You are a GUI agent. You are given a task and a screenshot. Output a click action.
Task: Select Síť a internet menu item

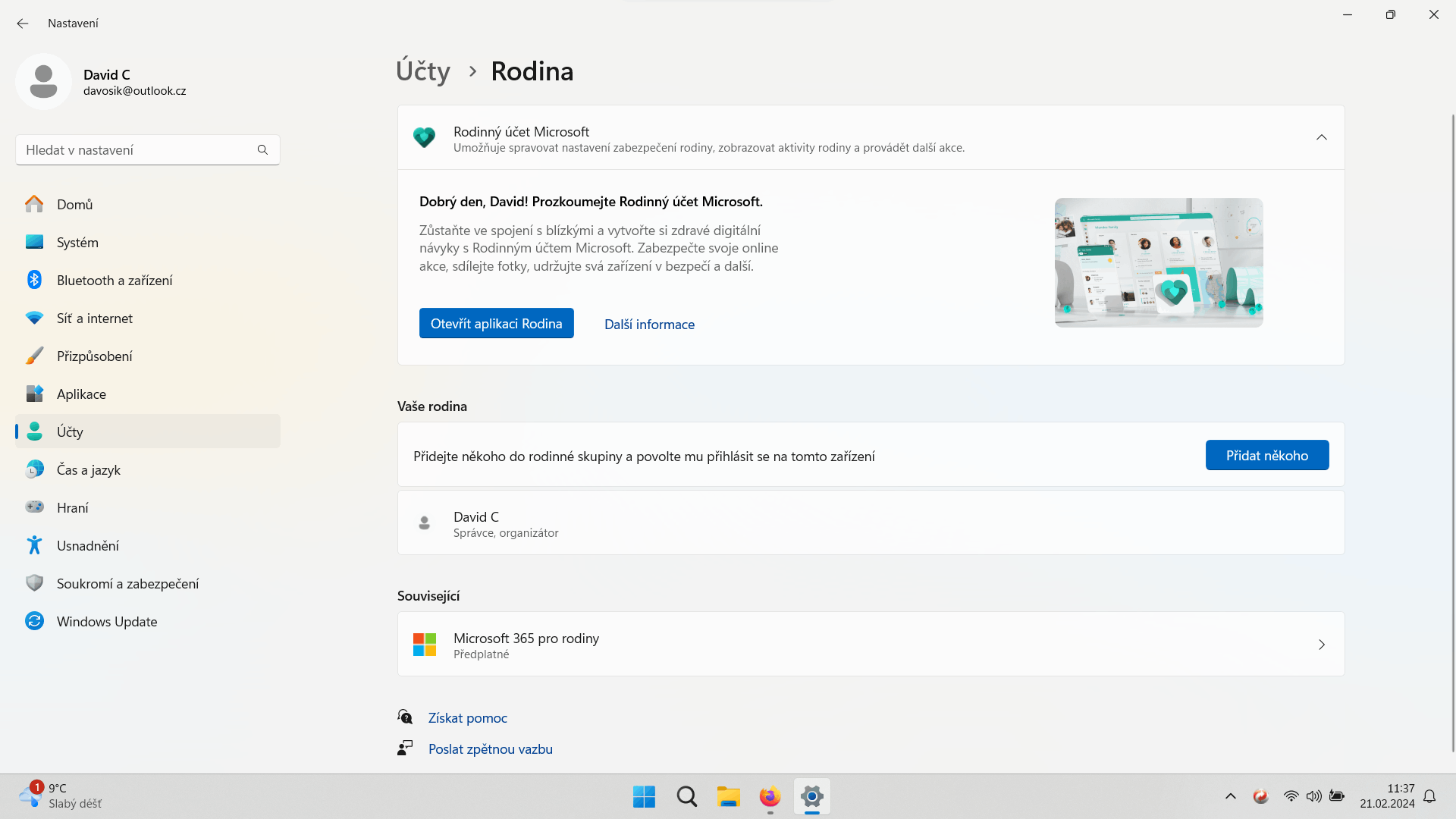click(x=95, y=318)
